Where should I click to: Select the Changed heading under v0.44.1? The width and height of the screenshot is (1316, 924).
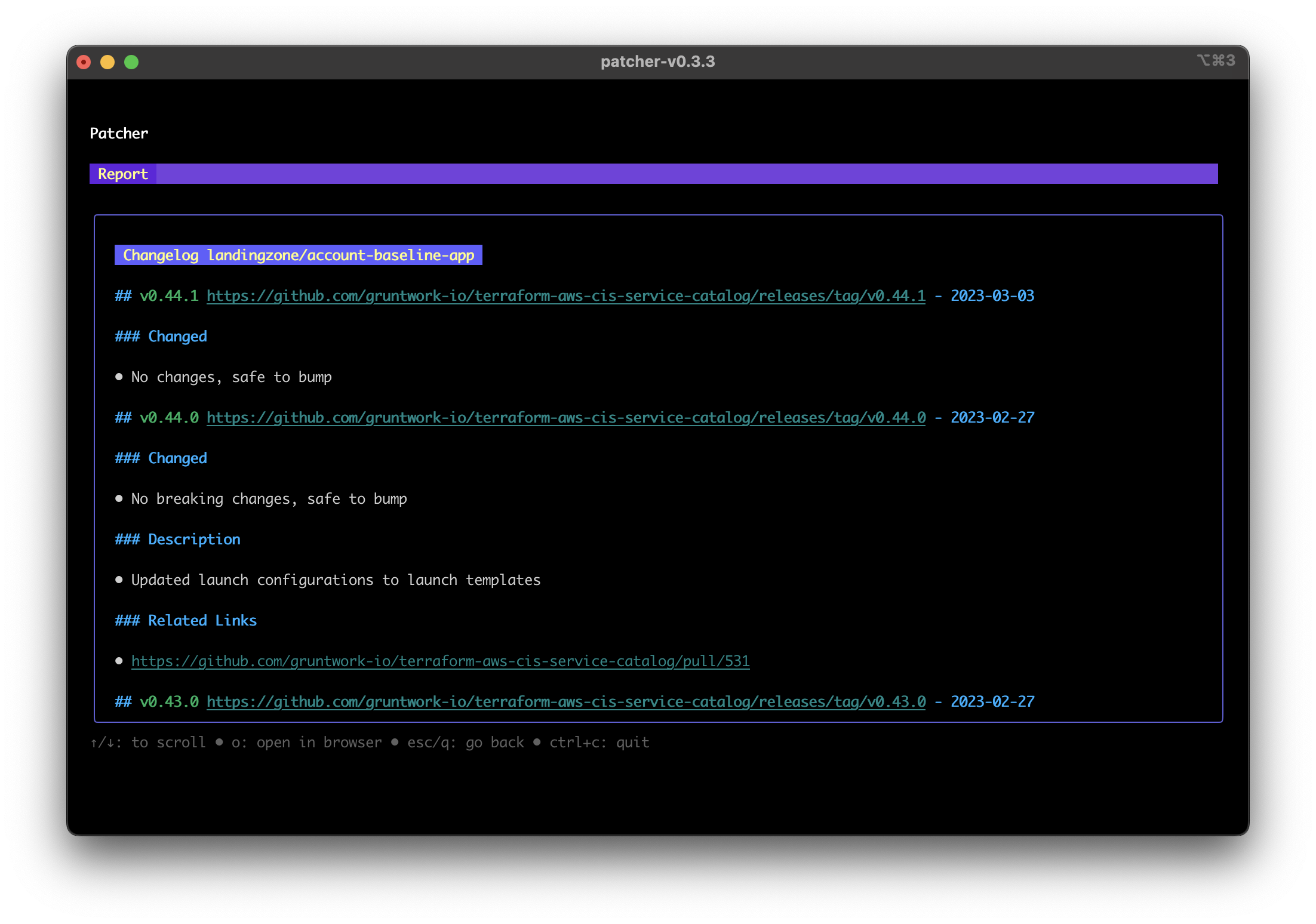click(x=161, y=336)
